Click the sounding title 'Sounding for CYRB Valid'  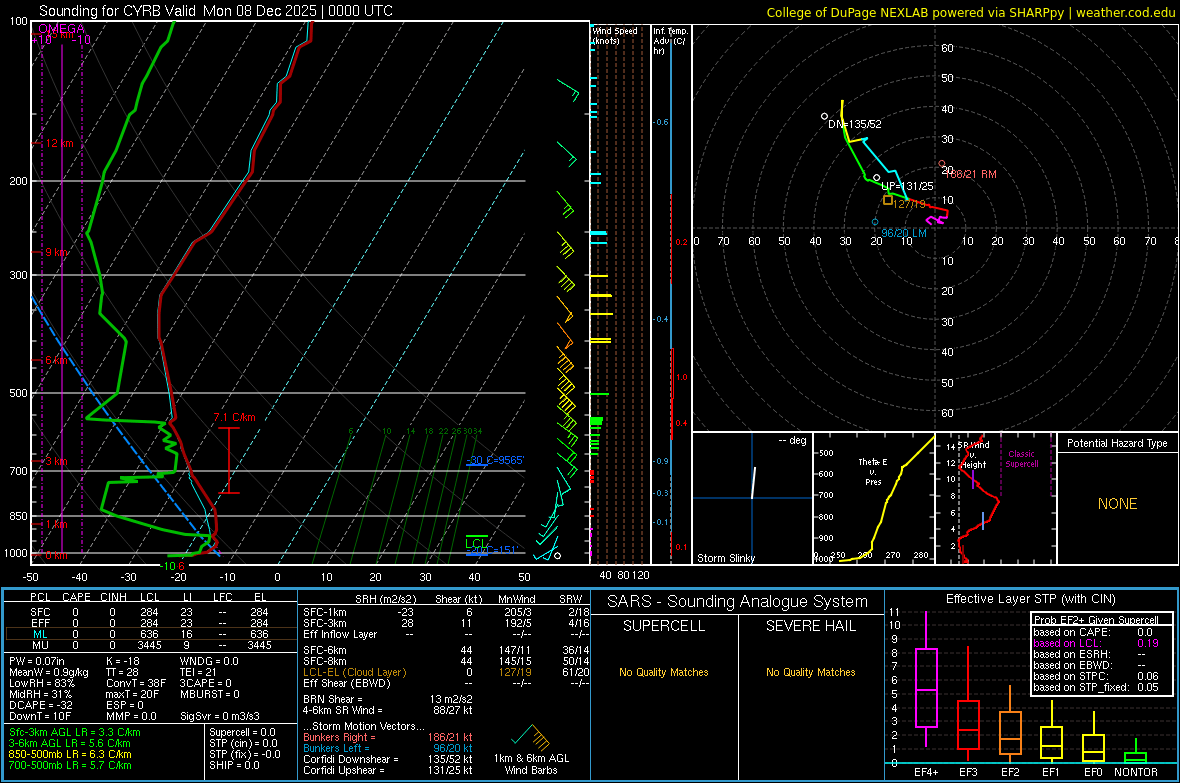click(117, 11)
